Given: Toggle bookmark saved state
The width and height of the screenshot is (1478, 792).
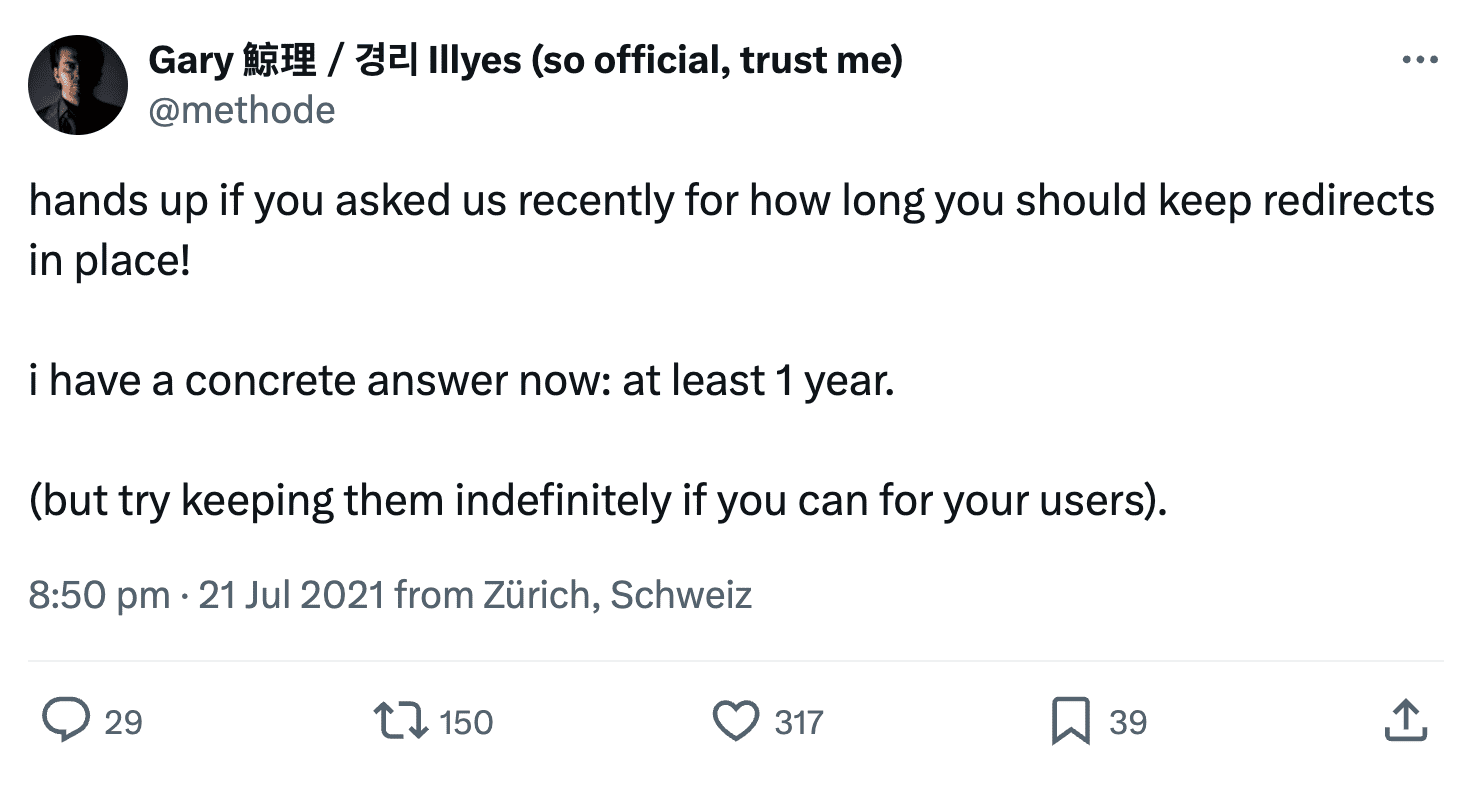Looking at the screenshot, I should pyautogui.click(x=1071, y=720).
